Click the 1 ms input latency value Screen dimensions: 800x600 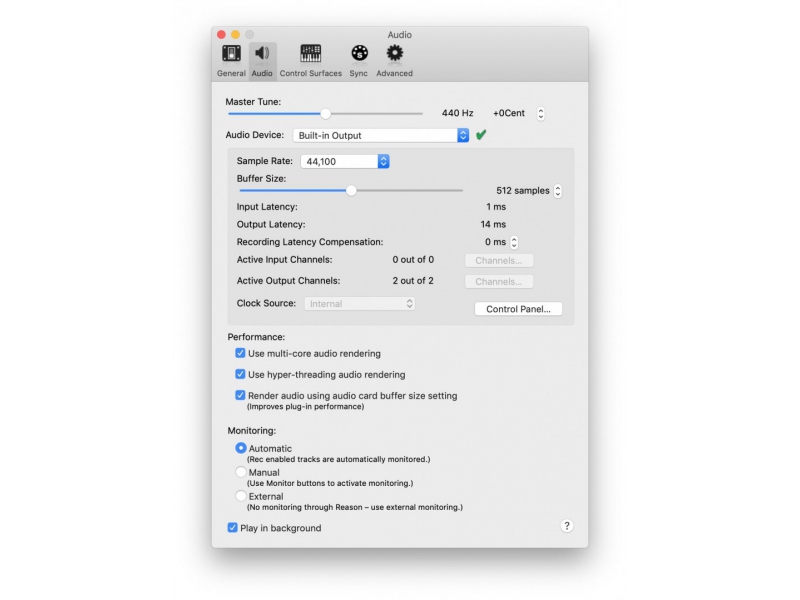click(x=495, y=207)
